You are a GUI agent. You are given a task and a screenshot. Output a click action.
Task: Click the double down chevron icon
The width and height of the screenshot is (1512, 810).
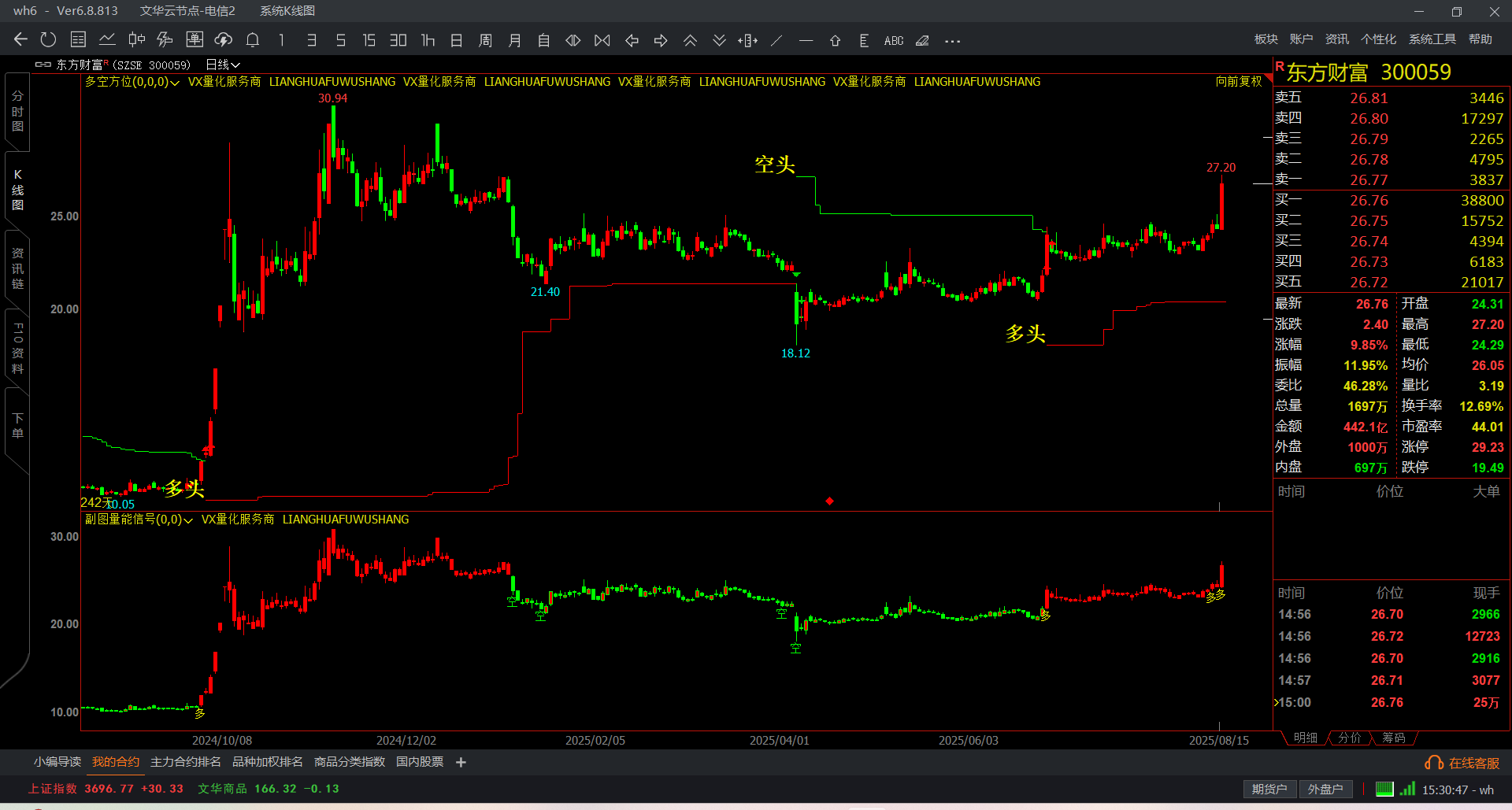tap(719, 40)
